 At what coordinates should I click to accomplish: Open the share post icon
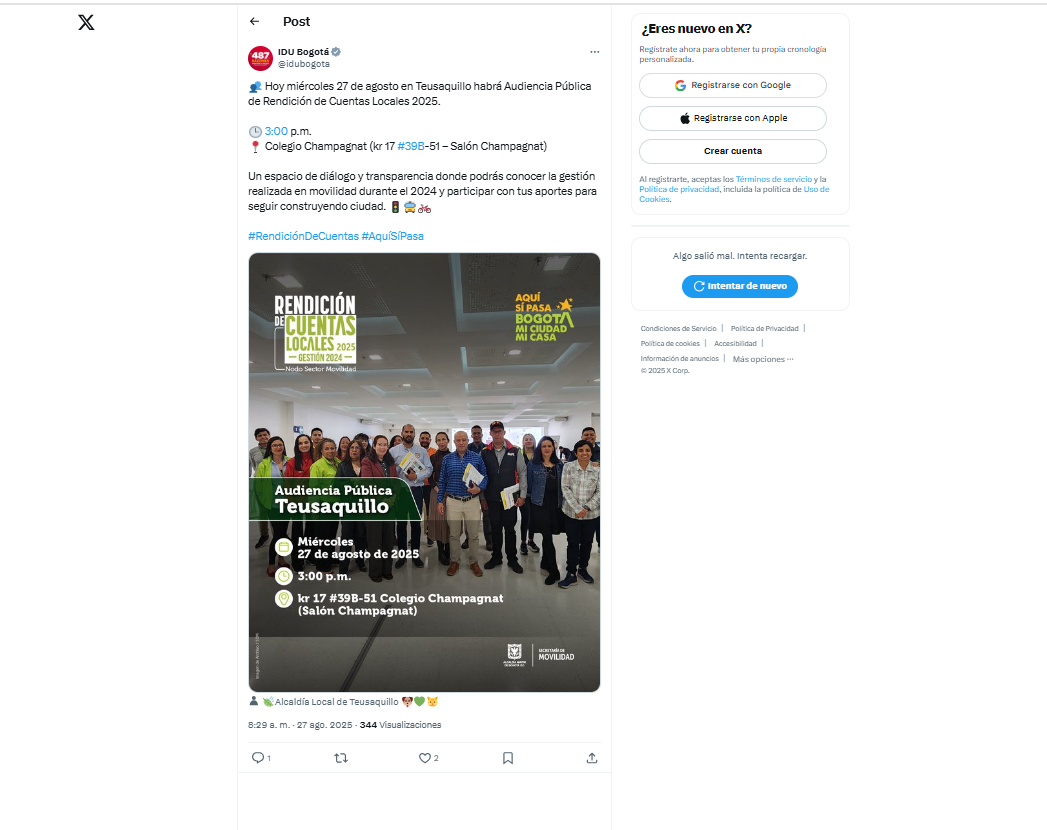(x=592, y=757)
